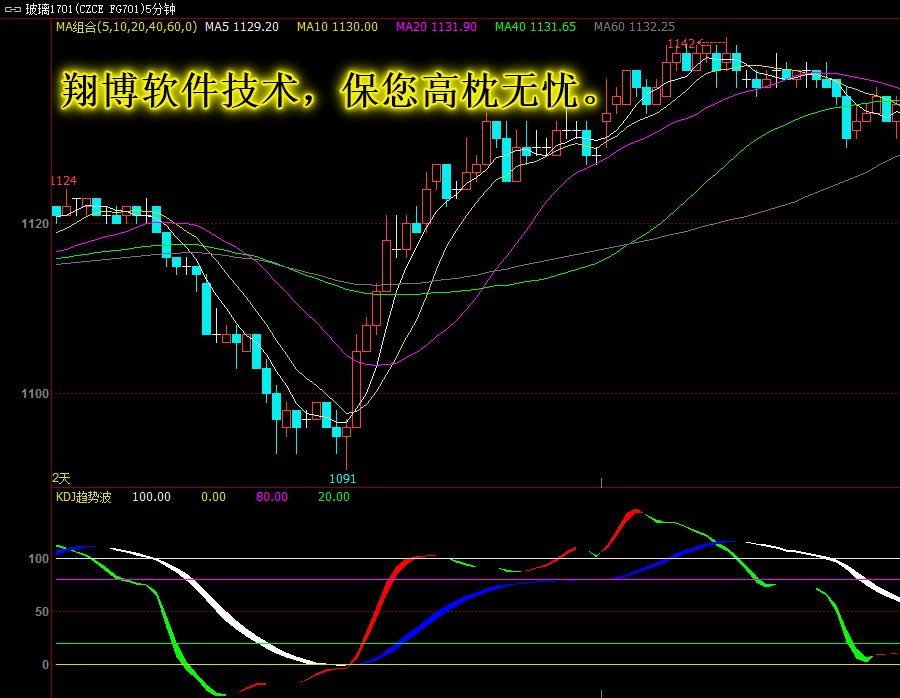This screenshot has height=698, width=900.
Task: Click the link icon beside the chart title
Action: point(13,9)
